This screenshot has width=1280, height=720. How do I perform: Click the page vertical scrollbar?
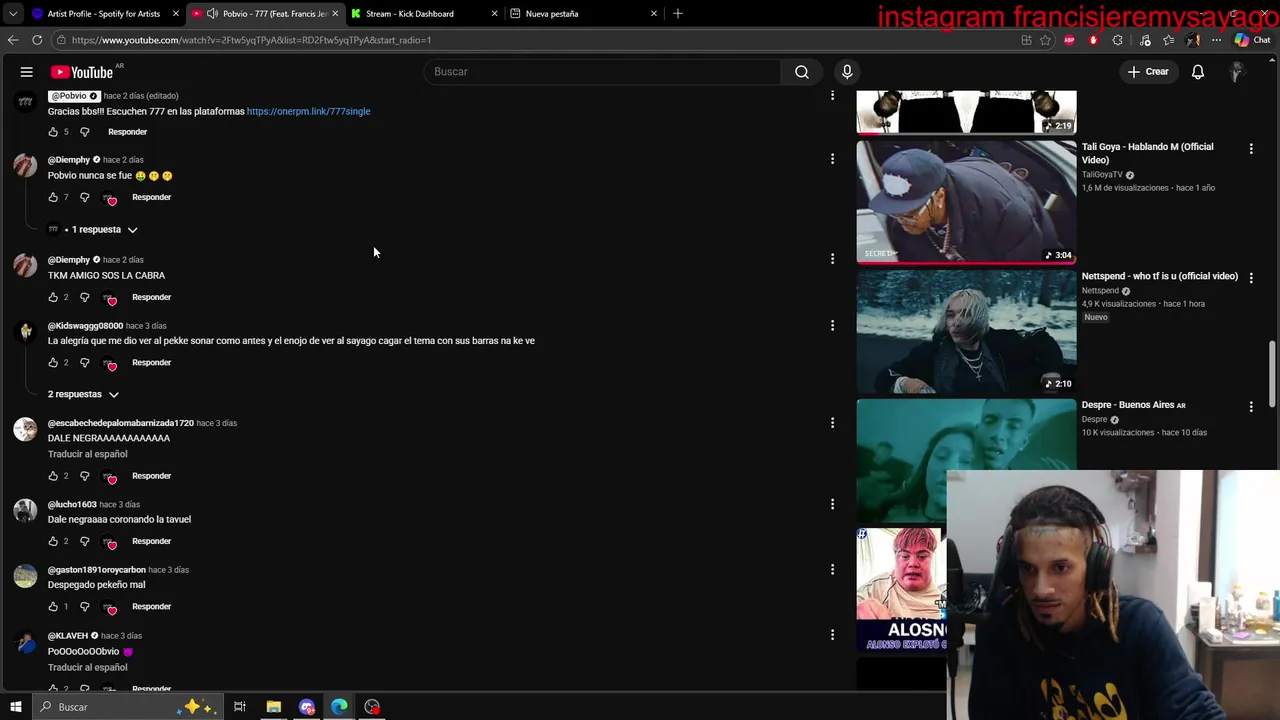[1273, 375]
